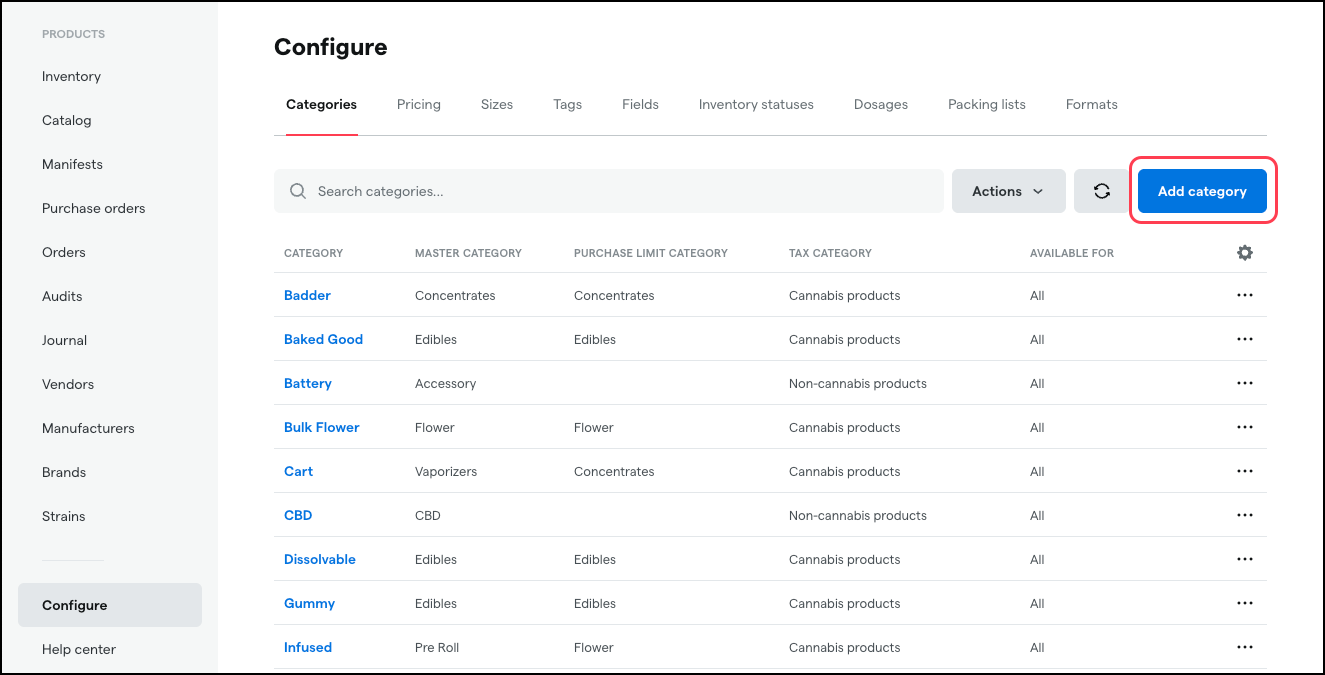Screen dimensions: 1325x675
Task: Open the ellipsis menu for the Gummy row
Action: coord(1244,602)
